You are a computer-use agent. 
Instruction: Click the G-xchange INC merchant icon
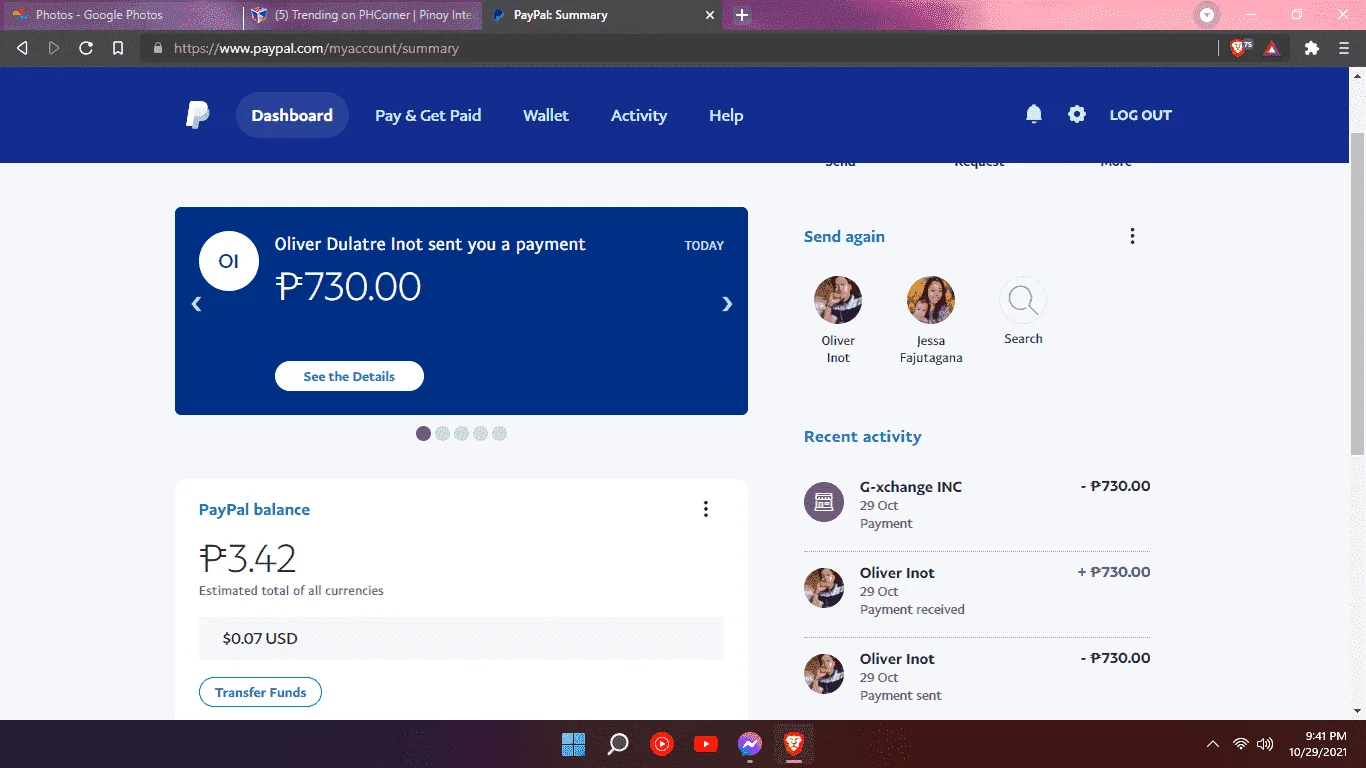(824, 501)
